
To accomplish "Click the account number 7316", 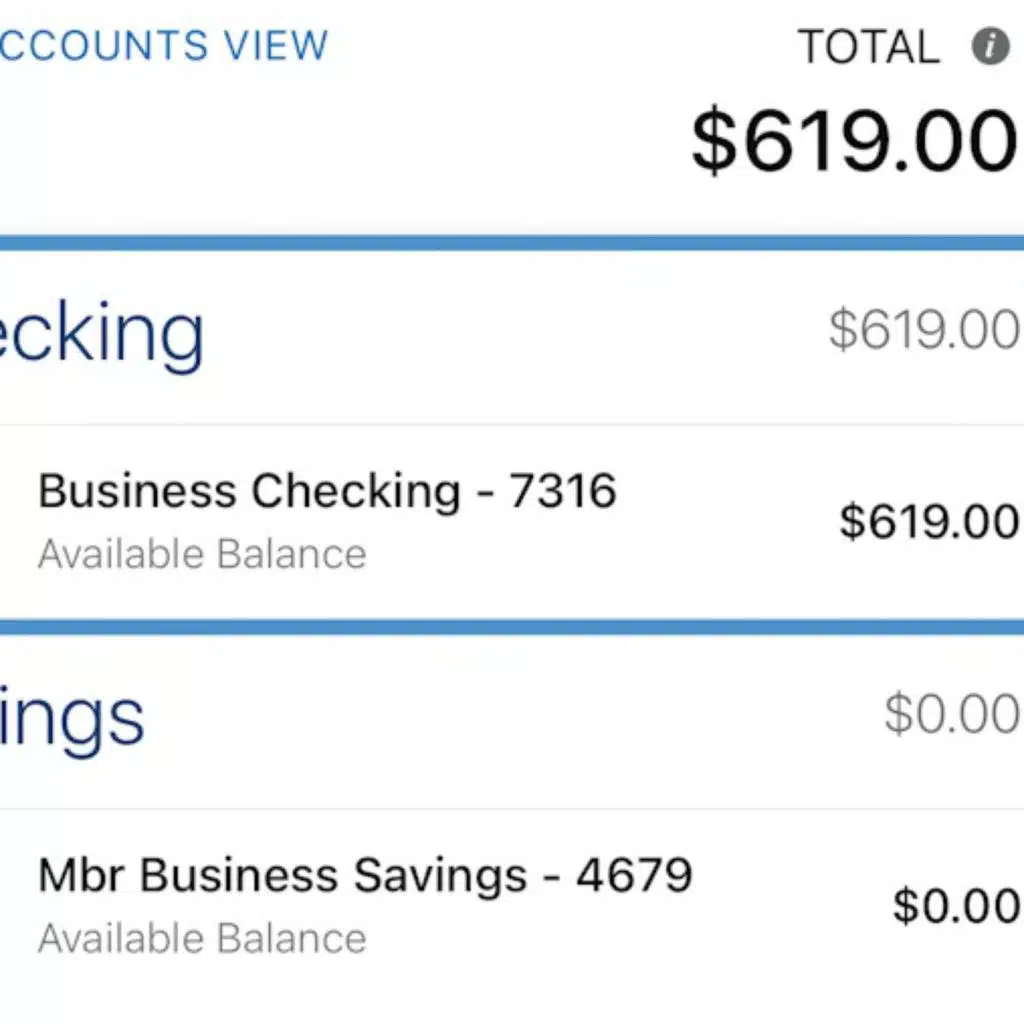I will click(x=562, y=491).
